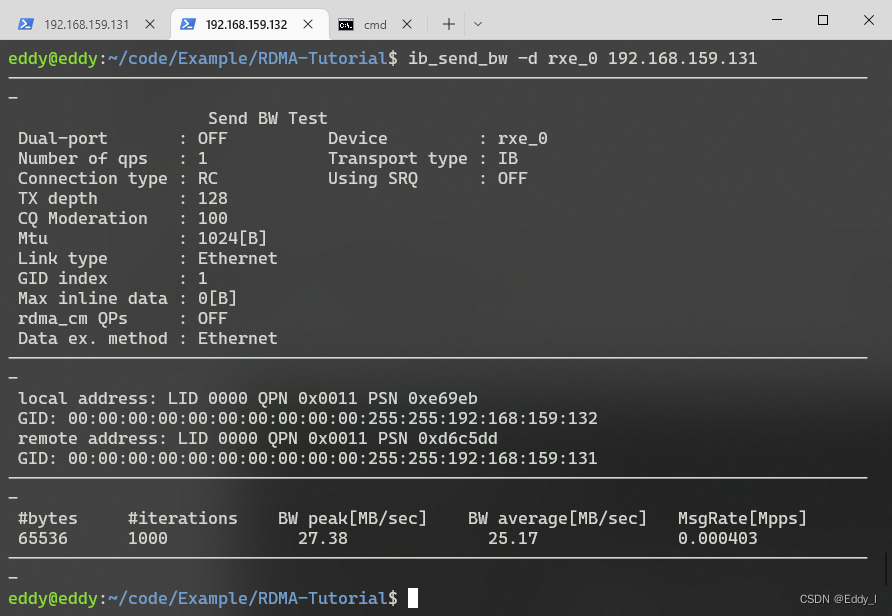Image resolution: width=892 pixels, height=616 pixels.
Task: Close the 192.168.159.131 tab
Action: (150, 24)
